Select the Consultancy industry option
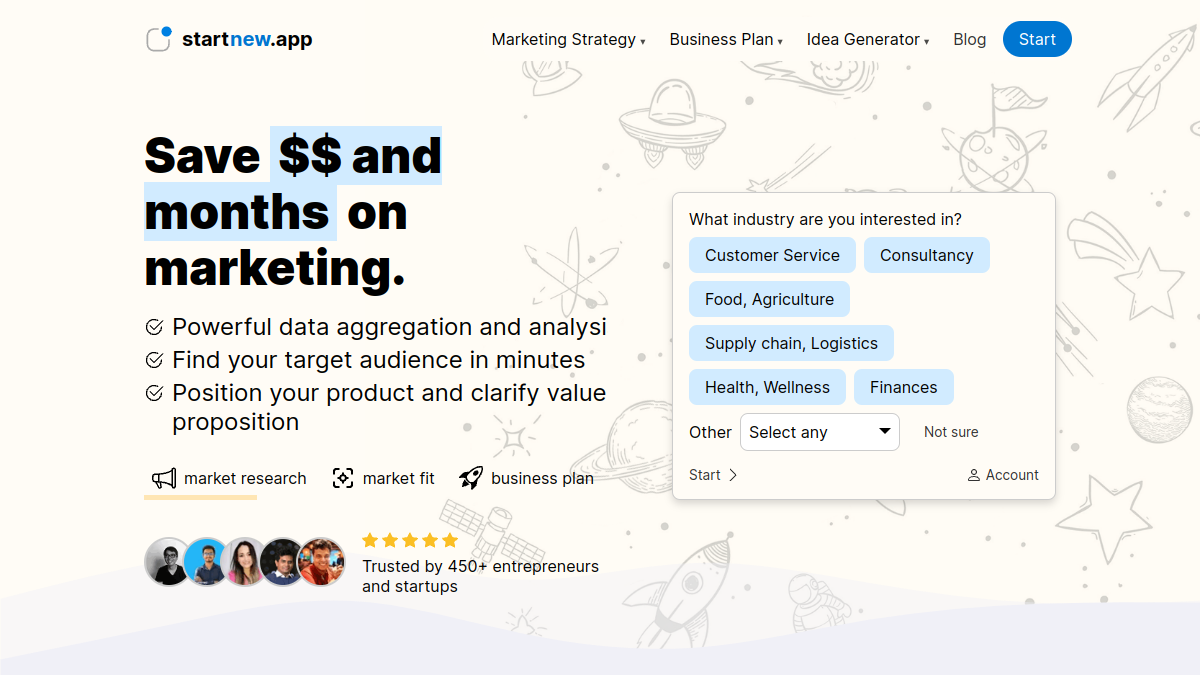1200x675 pixels. tap(926, 255)
